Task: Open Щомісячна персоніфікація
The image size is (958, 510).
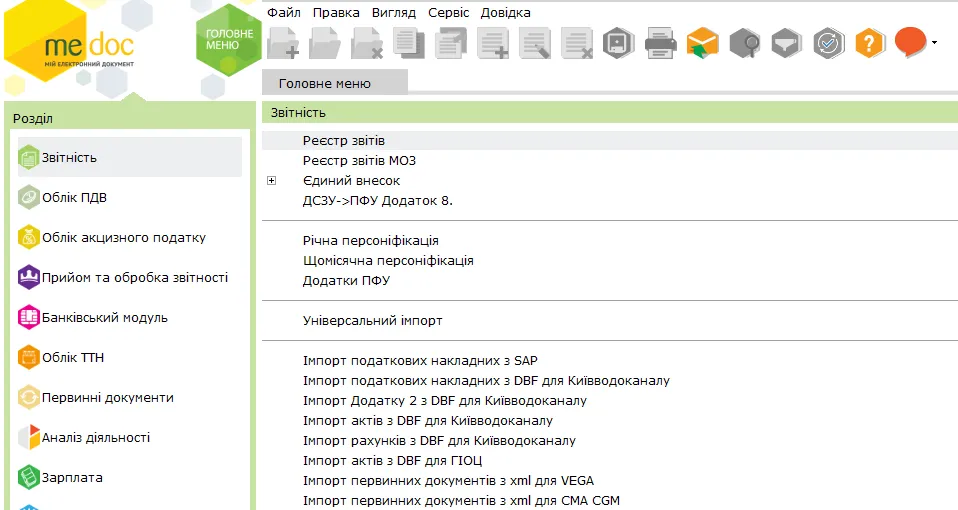Action: (388, 261)
